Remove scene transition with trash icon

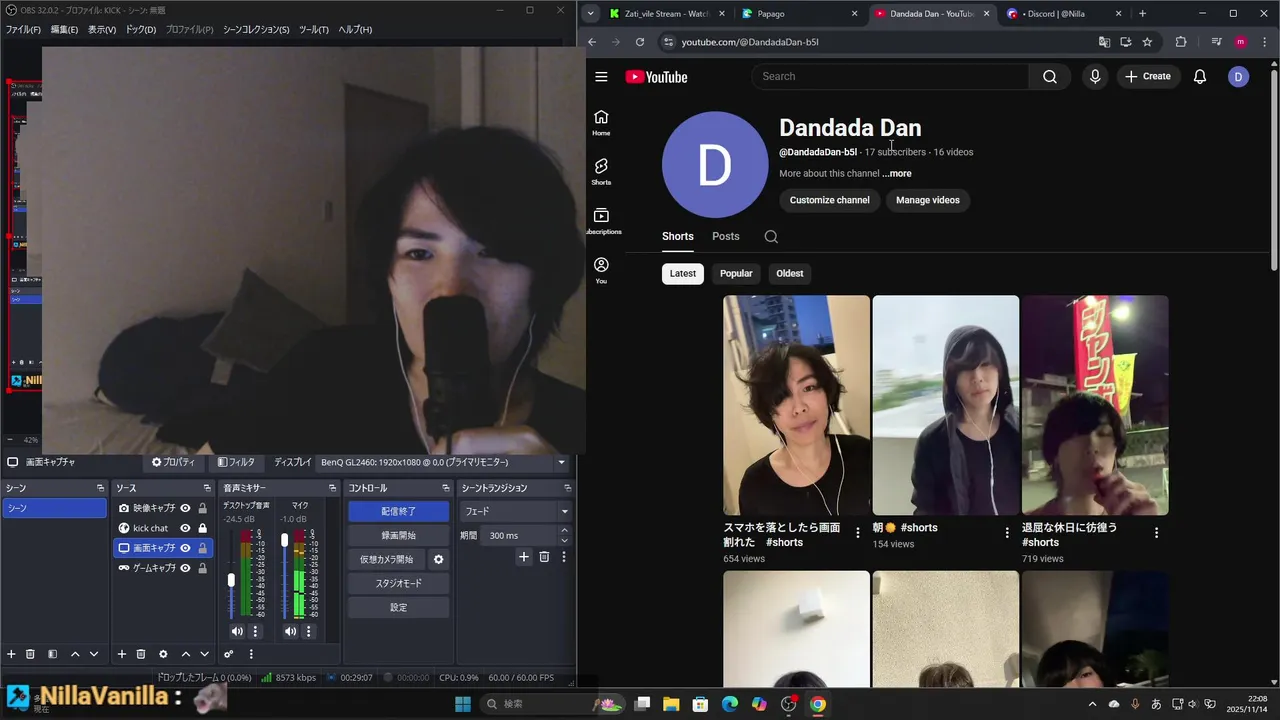544,557
